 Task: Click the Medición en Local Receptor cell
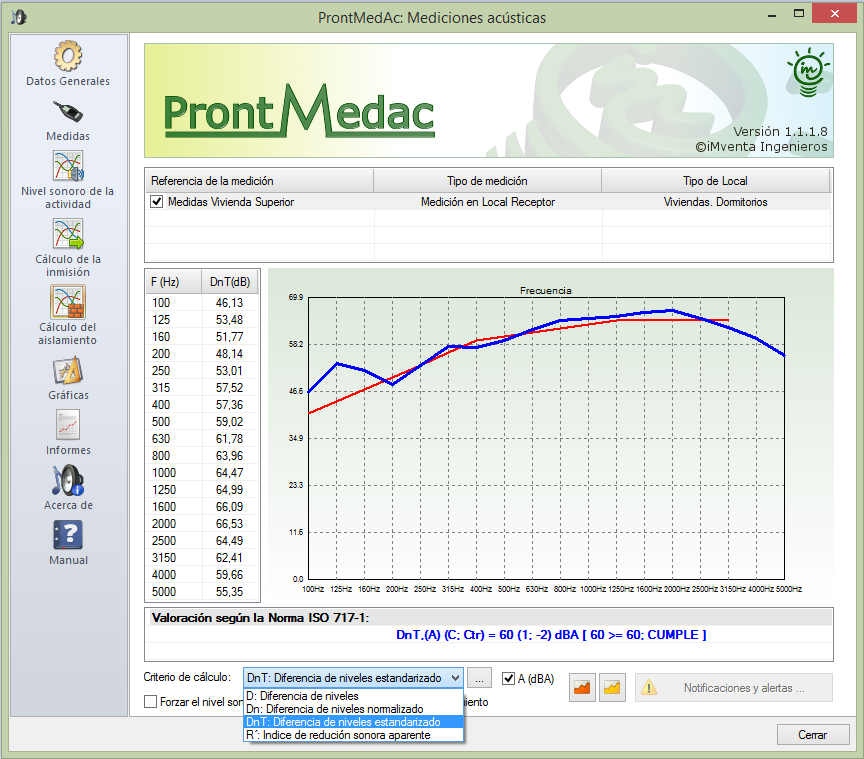click(488, 202)
